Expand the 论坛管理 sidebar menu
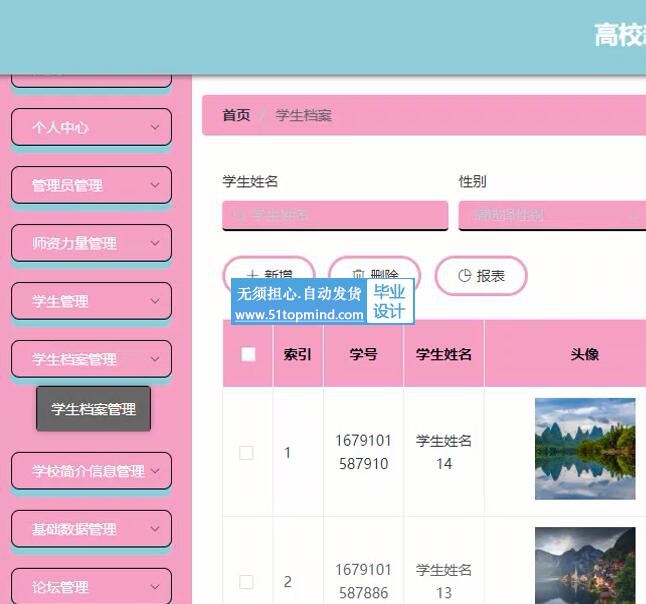The width and height of the screenshot is (646, 604). [x=91, y=586]
